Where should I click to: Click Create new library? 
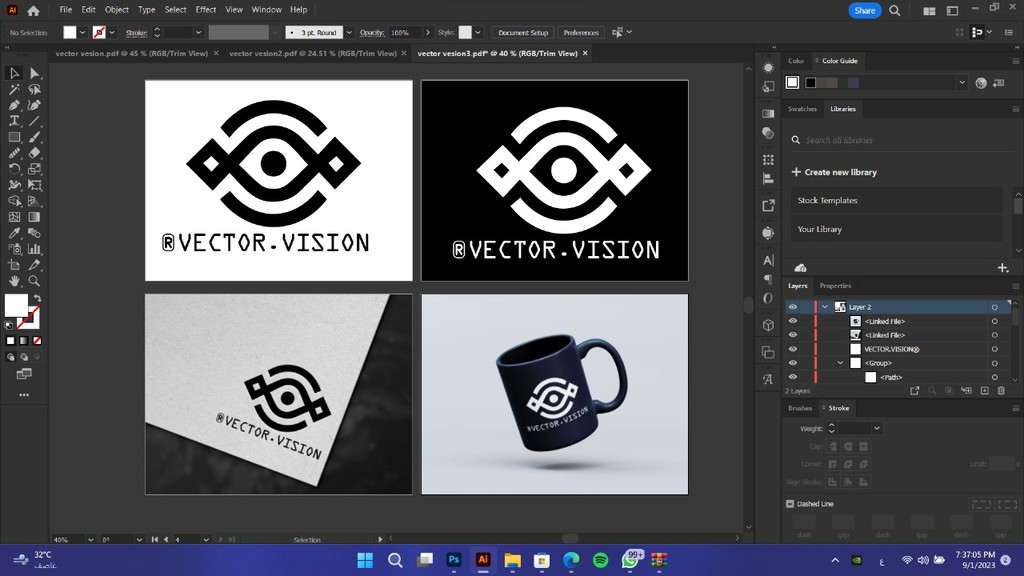pos(834,172)
